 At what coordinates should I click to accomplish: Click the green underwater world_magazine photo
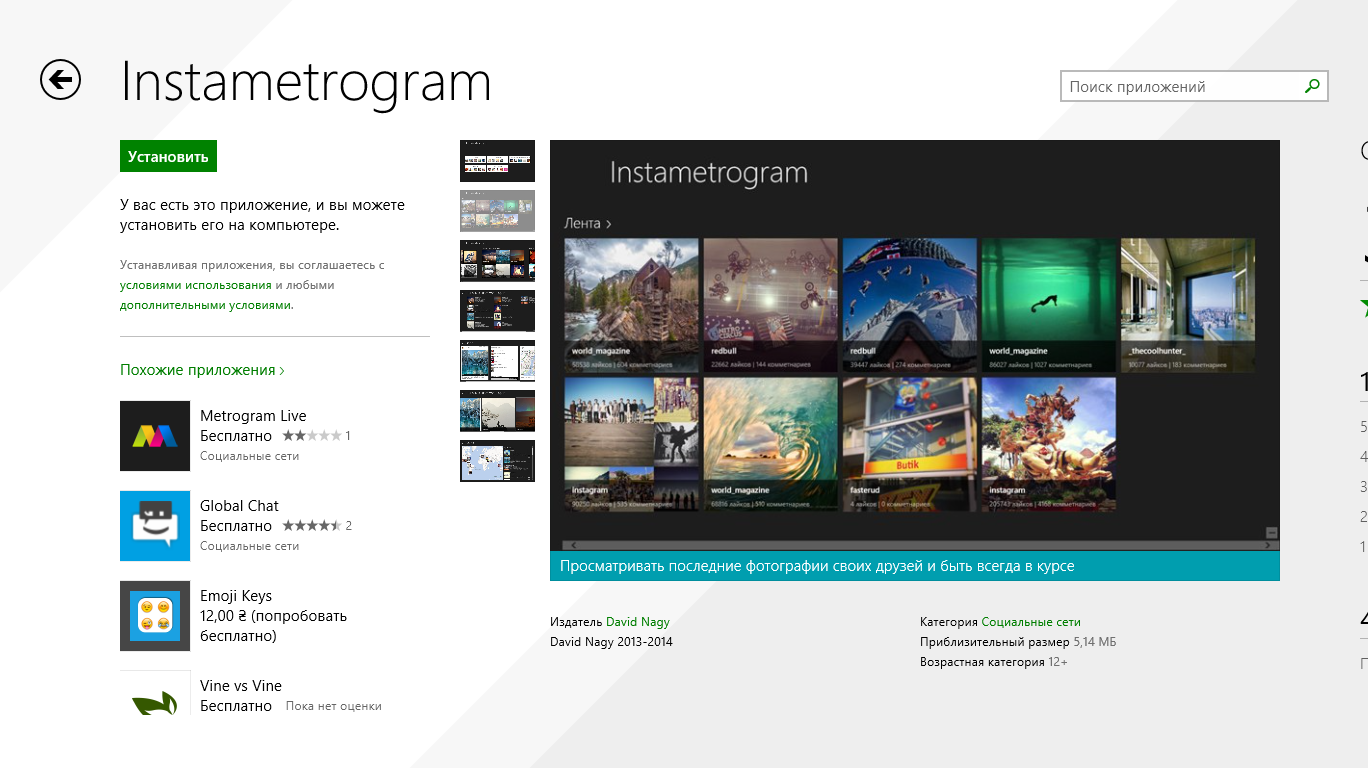1049,304
